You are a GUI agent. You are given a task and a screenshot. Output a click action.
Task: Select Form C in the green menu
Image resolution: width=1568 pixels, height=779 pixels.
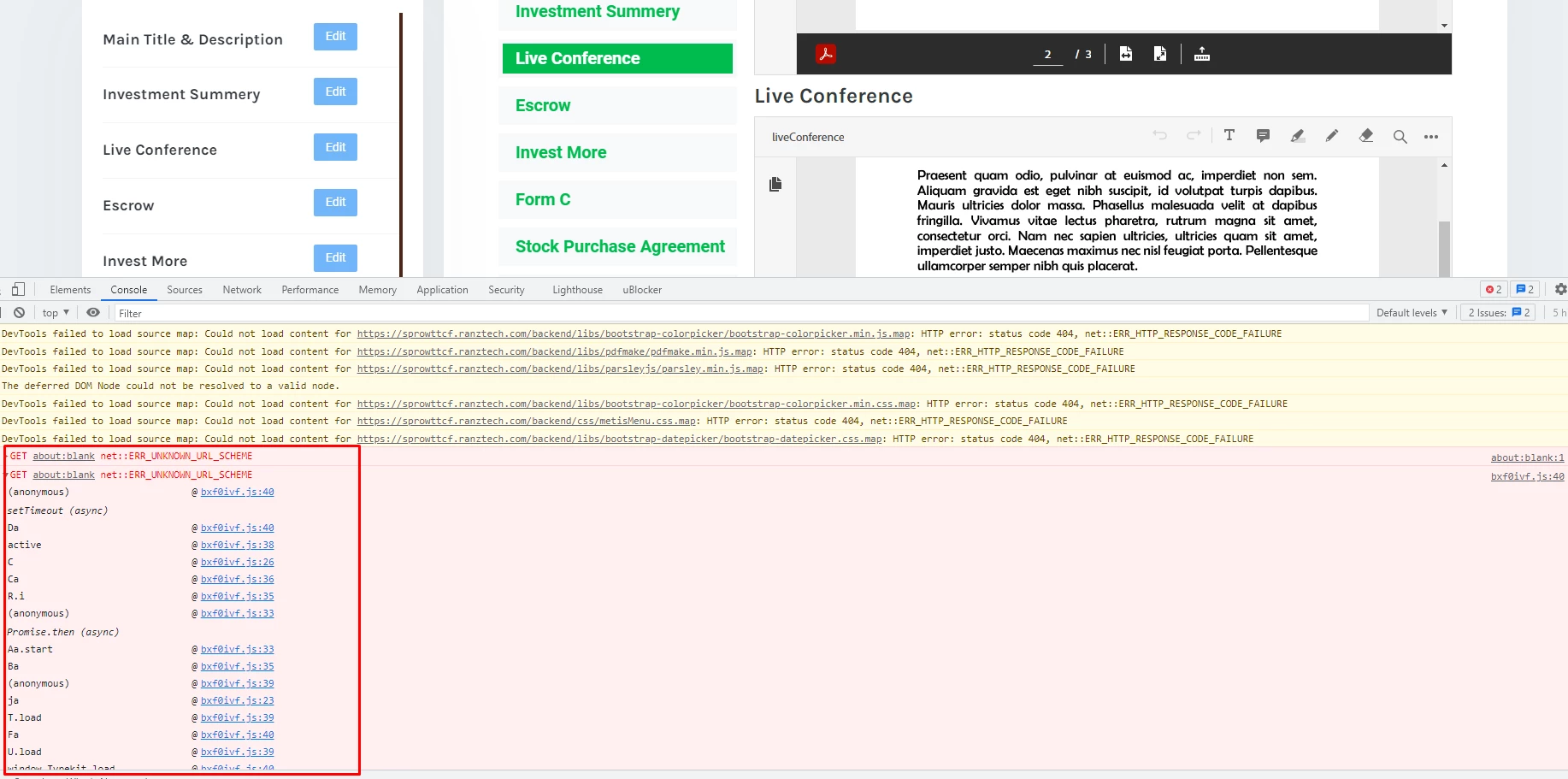(617, 199)
